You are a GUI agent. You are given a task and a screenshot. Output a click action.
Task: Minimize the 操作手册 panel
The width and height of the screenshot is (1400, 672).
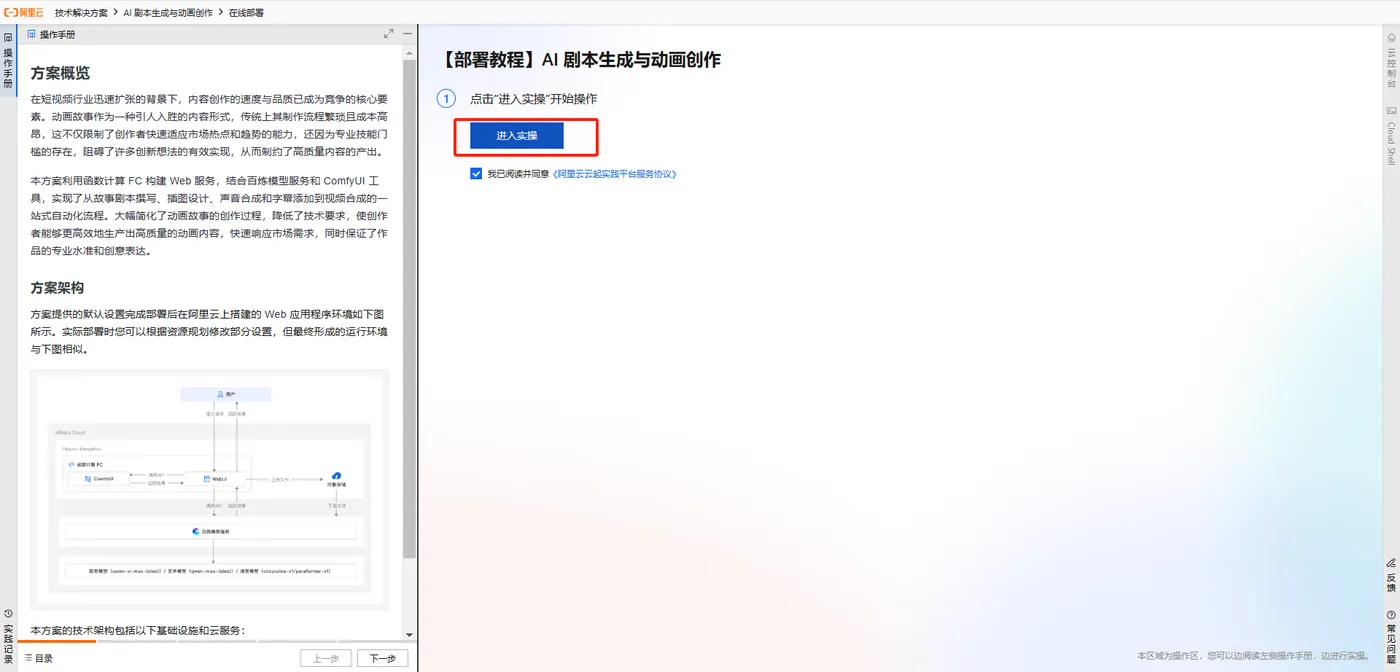point(407,34)
